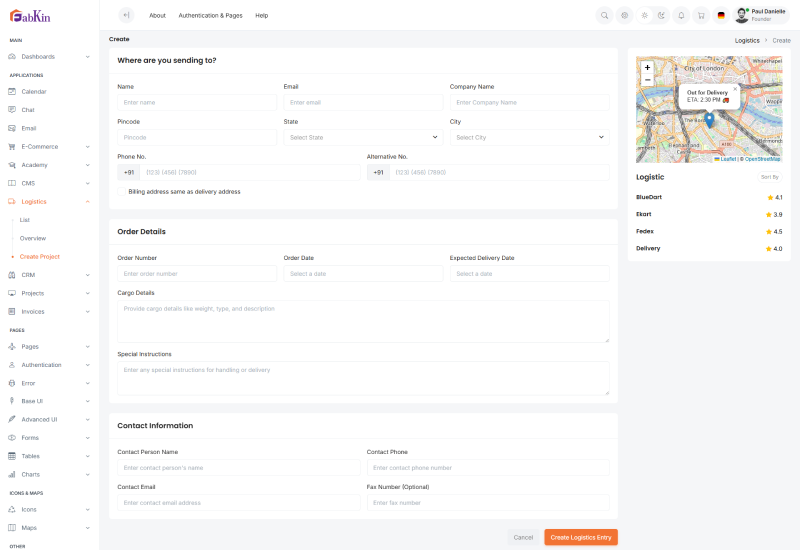Viewport: 800px width, 550px height.
Task: Click the Cancel button
Action: (523, 537)
